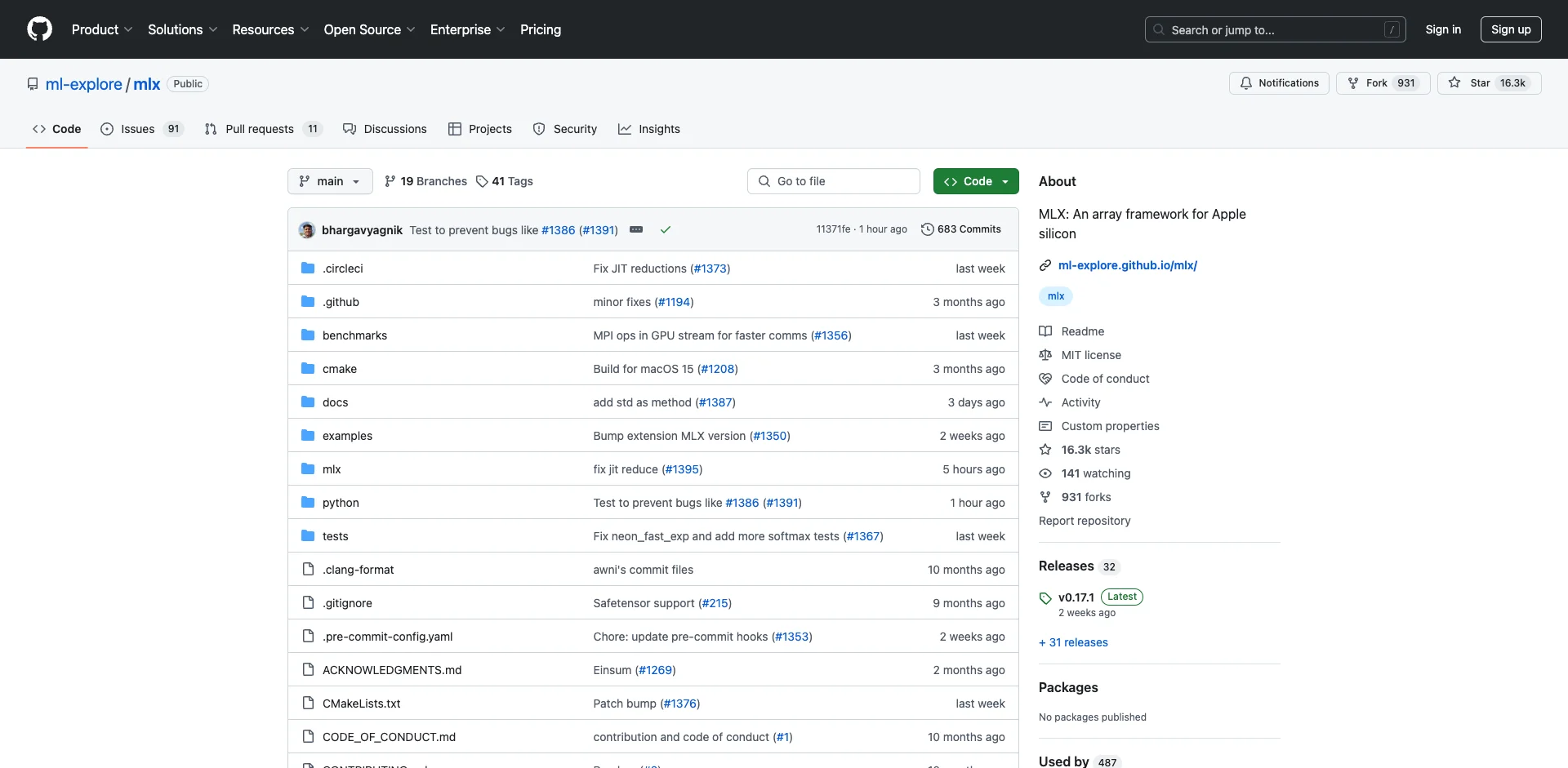Viewport: 1568px width, 768px height.
Task: Go to the Discussions tab
Action: (385, 129)
